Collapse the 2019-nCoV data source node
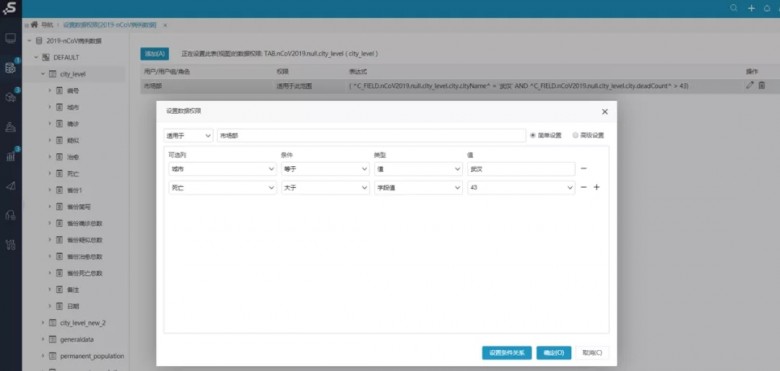780x371 pixels. click(x=29, y=41)
